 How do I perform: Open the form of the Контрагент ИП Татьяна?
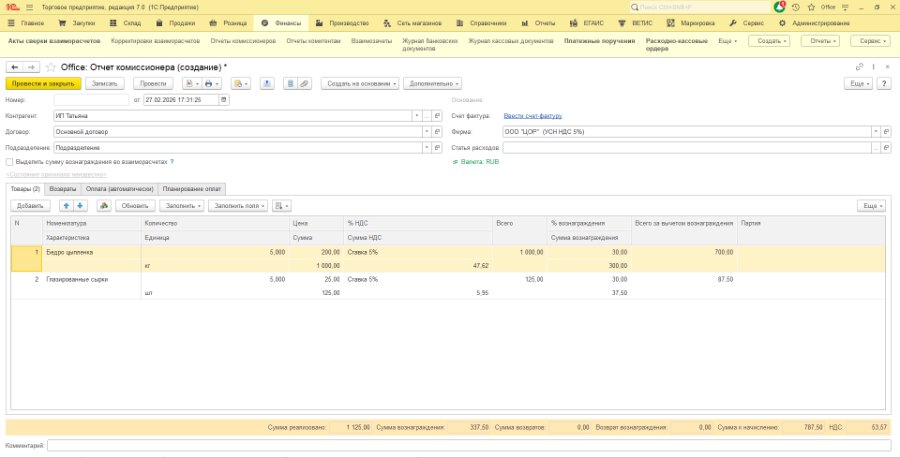pos(437,116)
